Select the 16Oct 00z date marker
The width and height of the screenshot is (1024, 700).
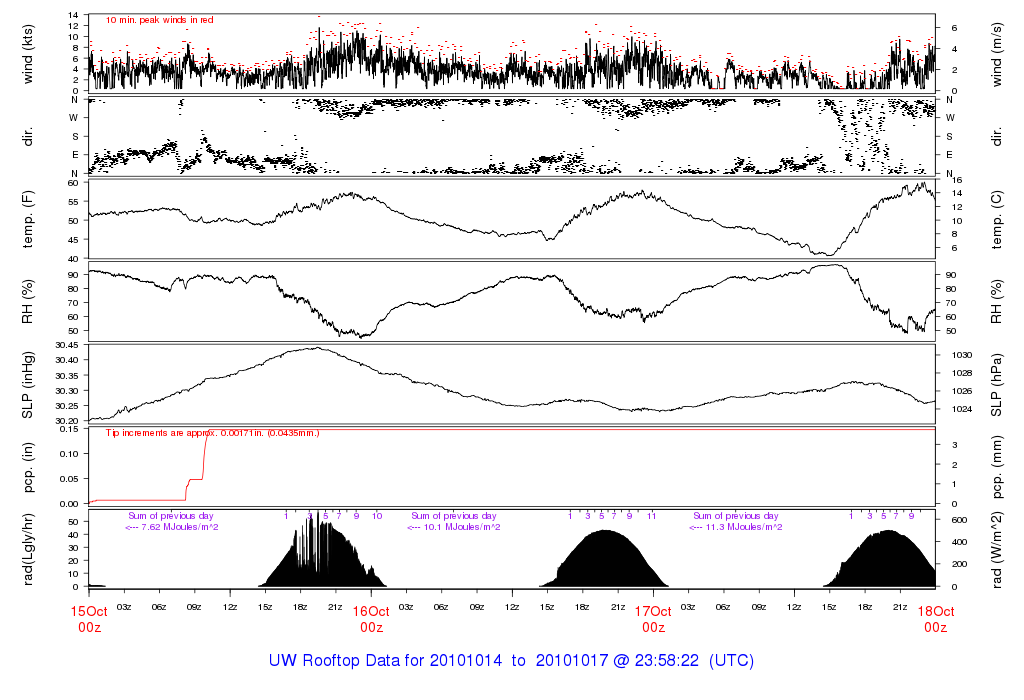pyautogui.click(x=371, y=619)
